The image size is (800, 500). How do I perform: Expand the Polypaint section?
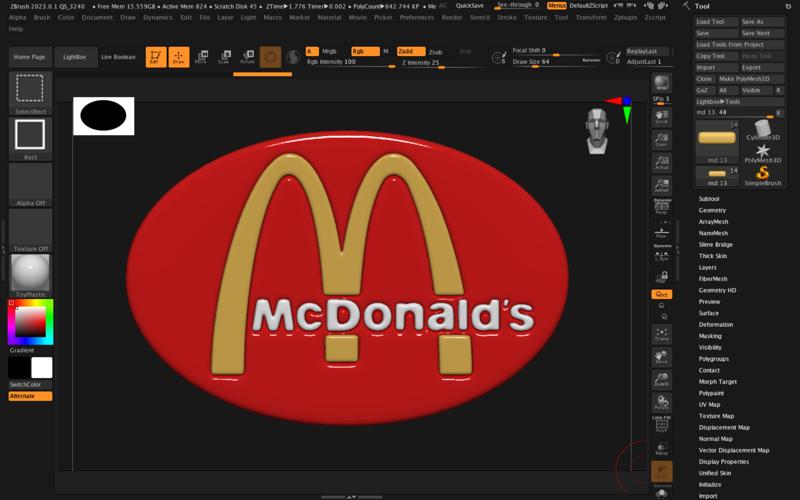(x=711, y=393)
